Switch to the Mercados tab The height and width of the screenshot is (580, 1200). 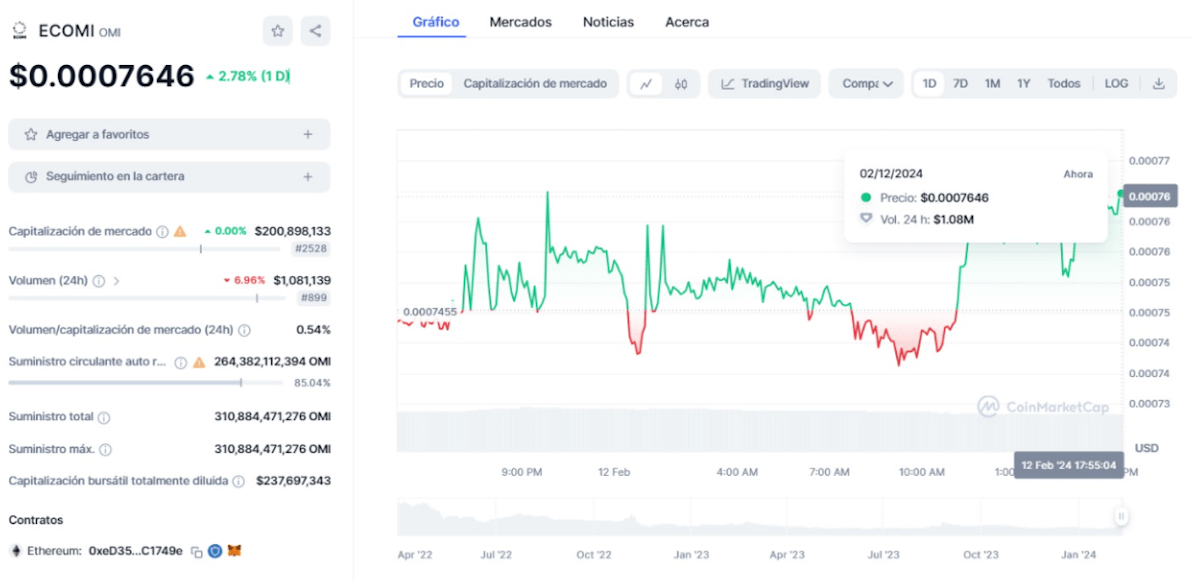tap(520, 22)
